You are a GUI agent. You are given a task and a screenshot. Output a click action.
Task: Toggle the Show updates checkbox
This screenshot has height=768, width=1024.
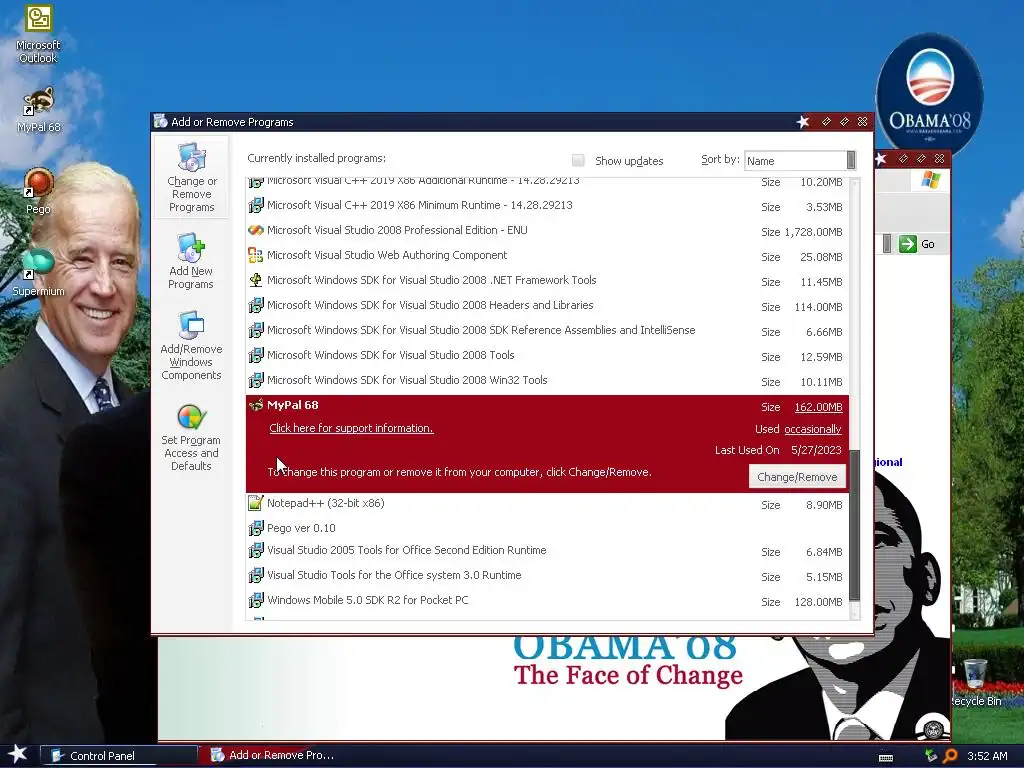pos(578,160)
